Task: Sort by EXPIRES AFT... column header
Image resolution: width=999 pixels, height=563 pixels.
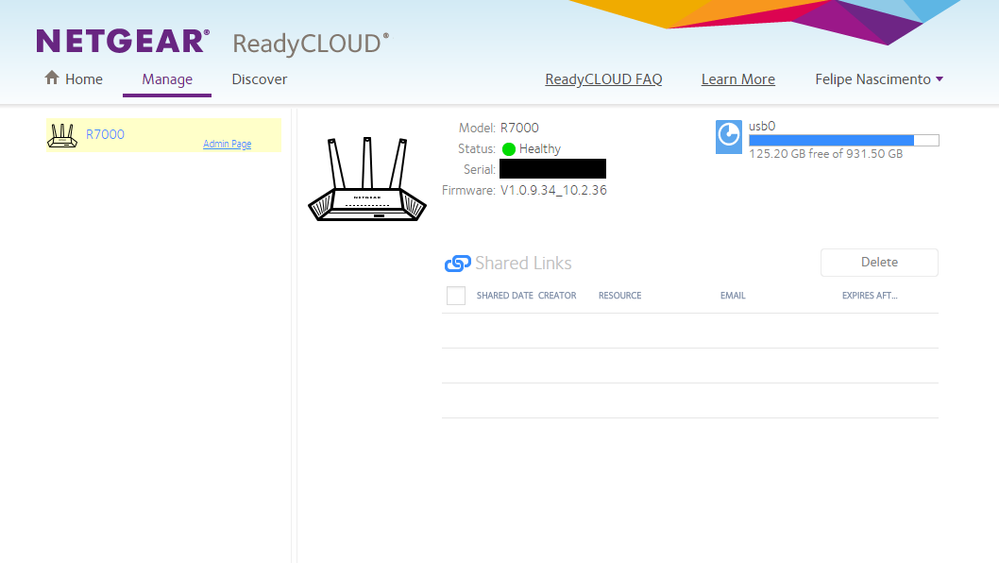Action: 869,296
